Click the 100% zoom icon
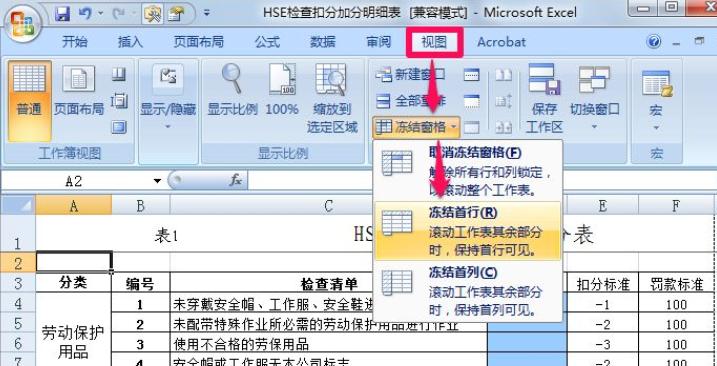Viewport: 717px width, 366px height. point(282,79)
